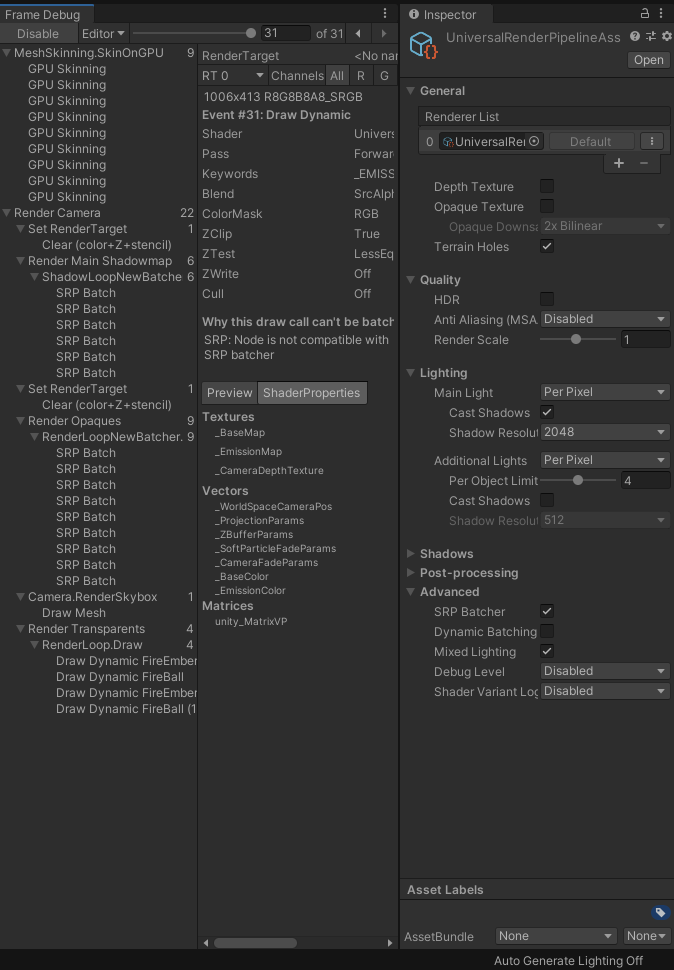Viewport: 674px width, 970px height.
Task: Open Additional Lights mode dropdown
Action: (605, 460)
